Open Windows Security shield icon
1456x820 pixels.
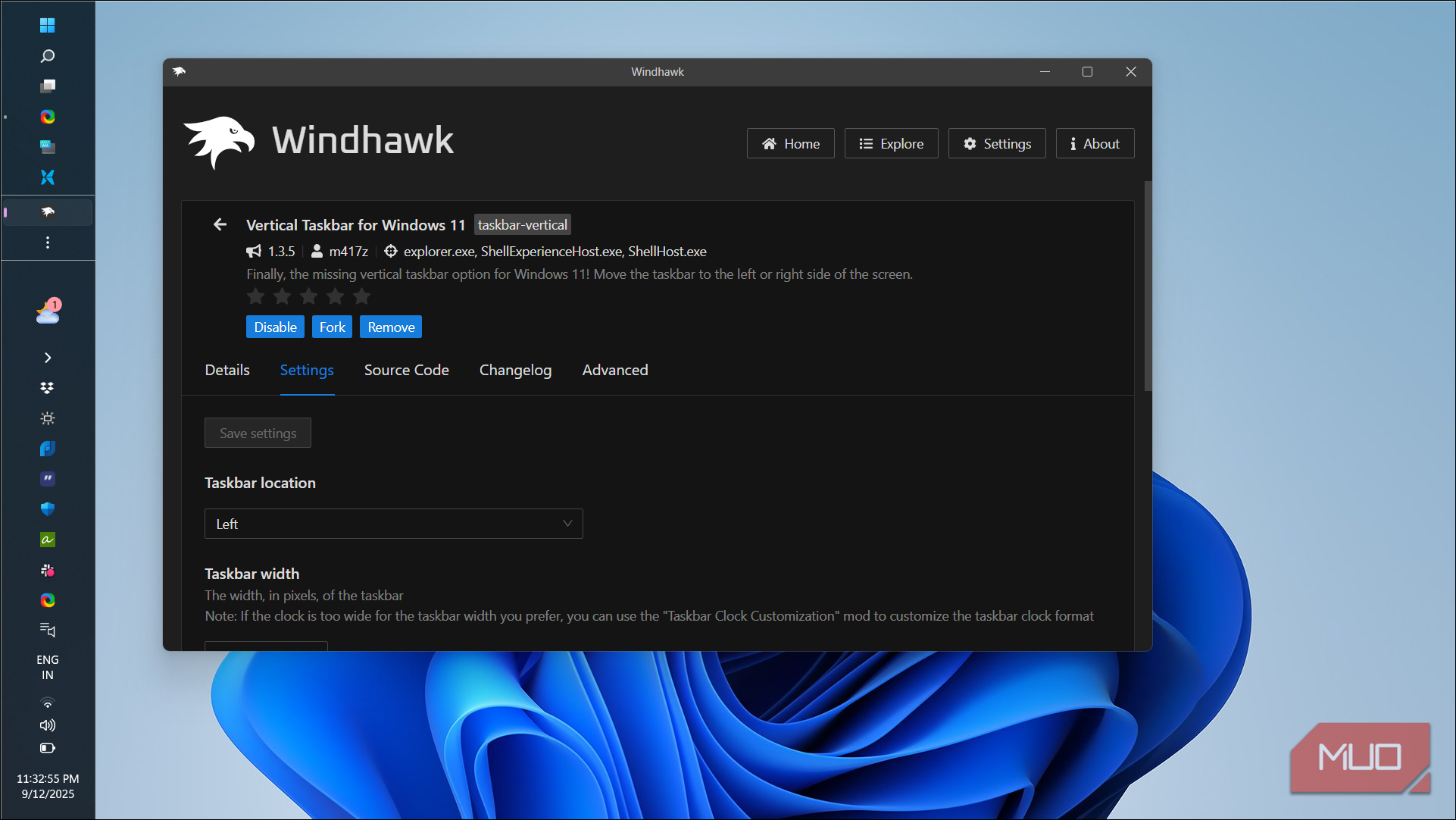pyautogui.click(x=48, y=509)
